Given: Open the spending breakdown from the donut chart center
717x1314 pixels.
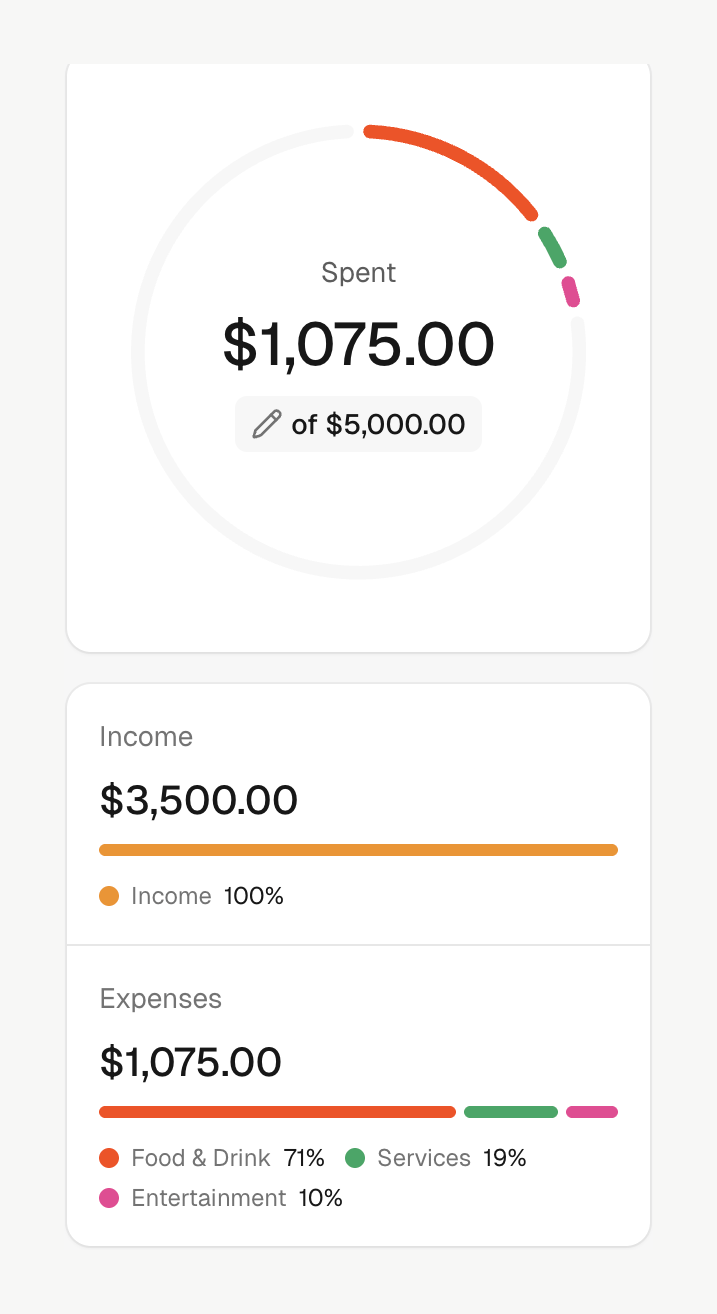Looking at the screenshot, I should [x=359, y=345].
